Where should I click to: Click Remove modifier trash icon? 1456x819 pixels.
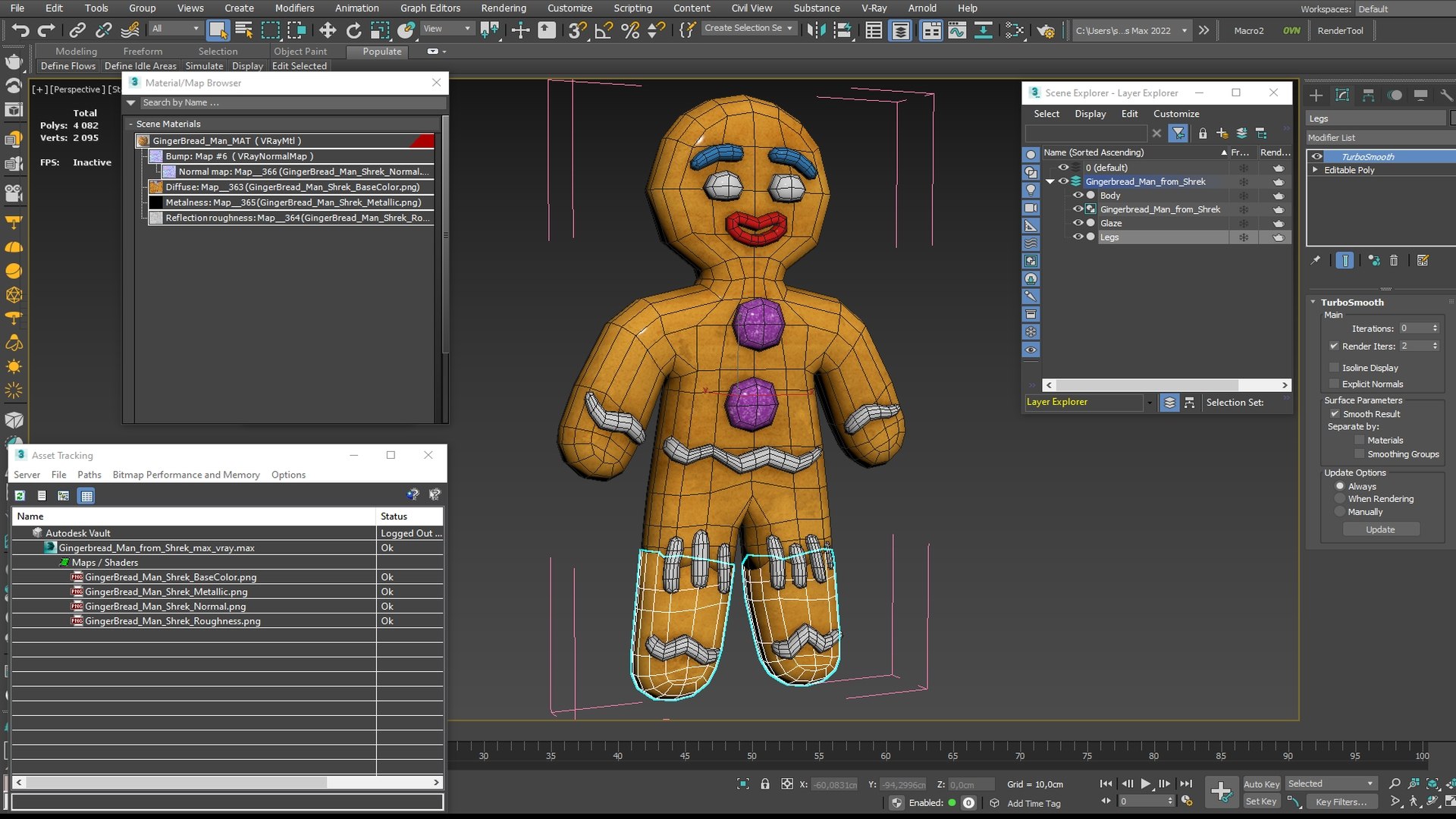1394,260
